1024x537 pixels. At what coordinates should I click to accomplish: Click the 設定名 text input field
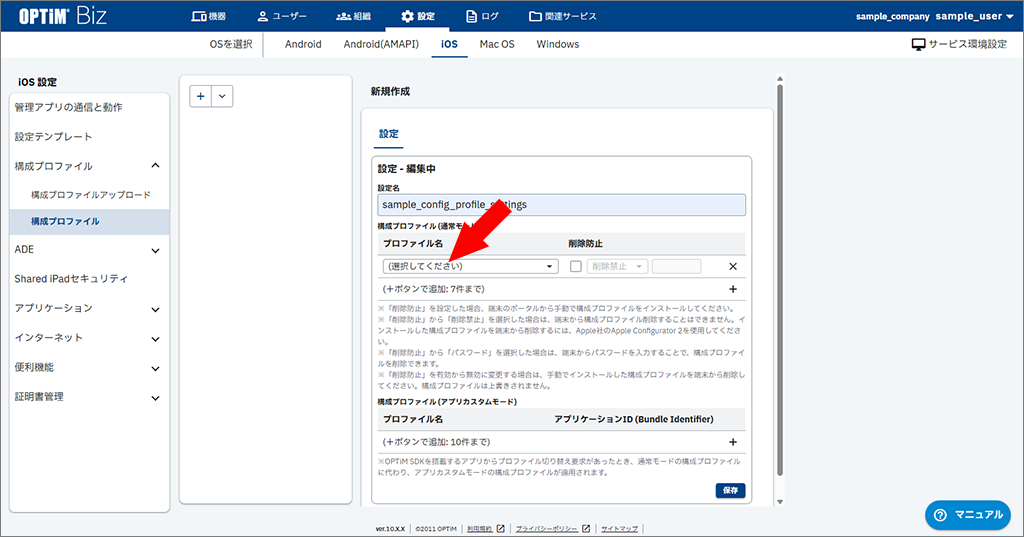coord(561,205)
